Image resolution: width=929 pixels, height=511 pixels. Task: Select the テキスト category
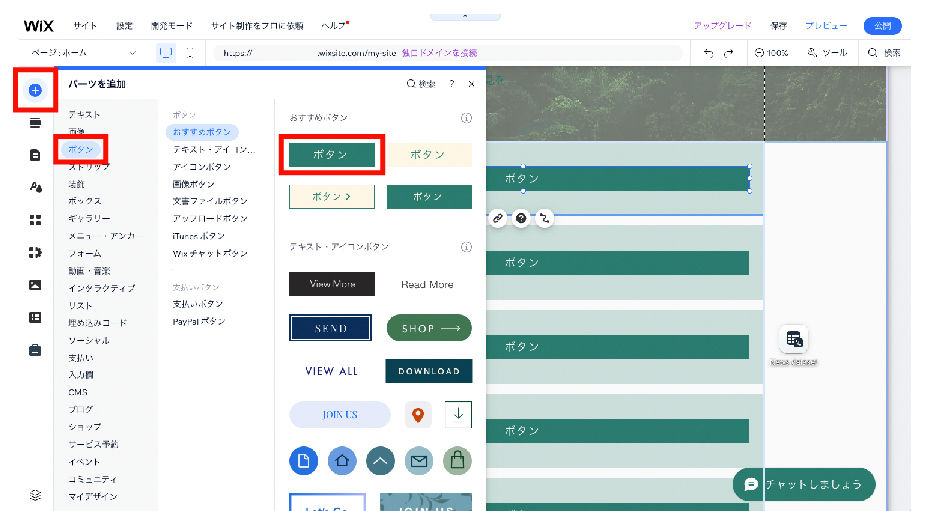pyautogui.click(x=84, y=114)
